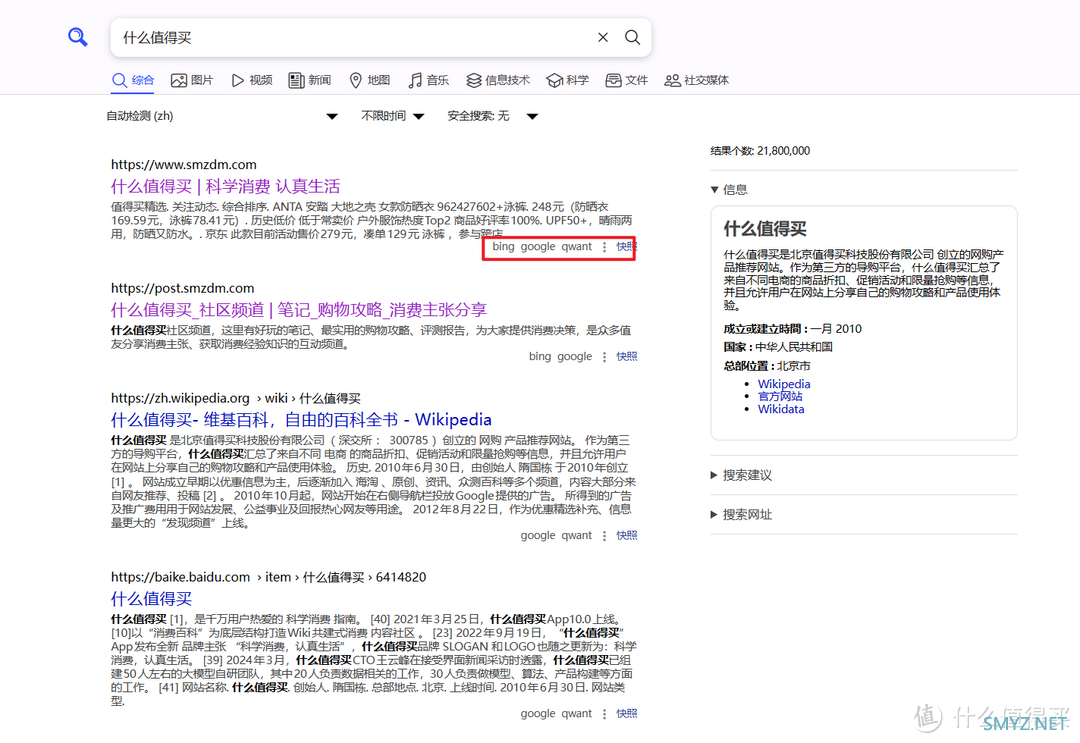The height and width of the screenshot is (743, 1080).
Task: Open the 不限时间 time range dropdown
Action: [393, 116]
